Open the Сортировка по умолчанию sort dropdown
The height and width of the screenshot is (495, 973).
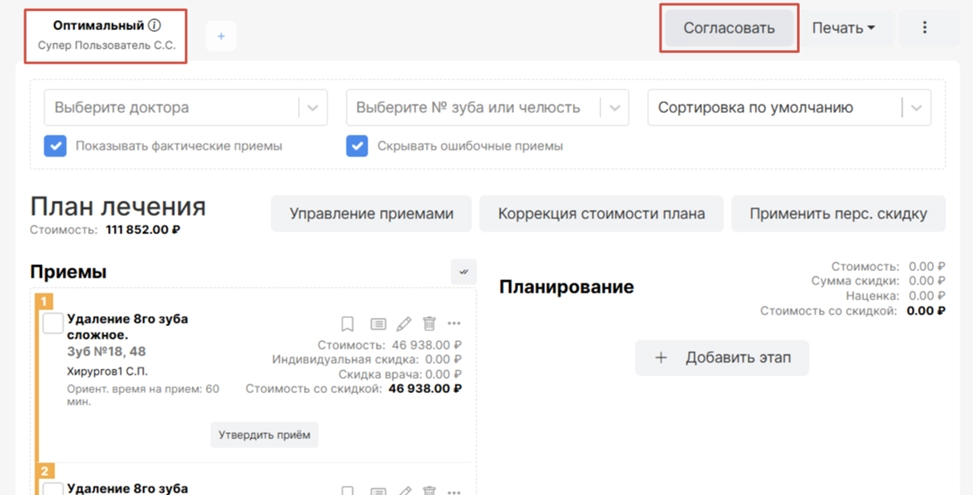click(x=916, y=108)
